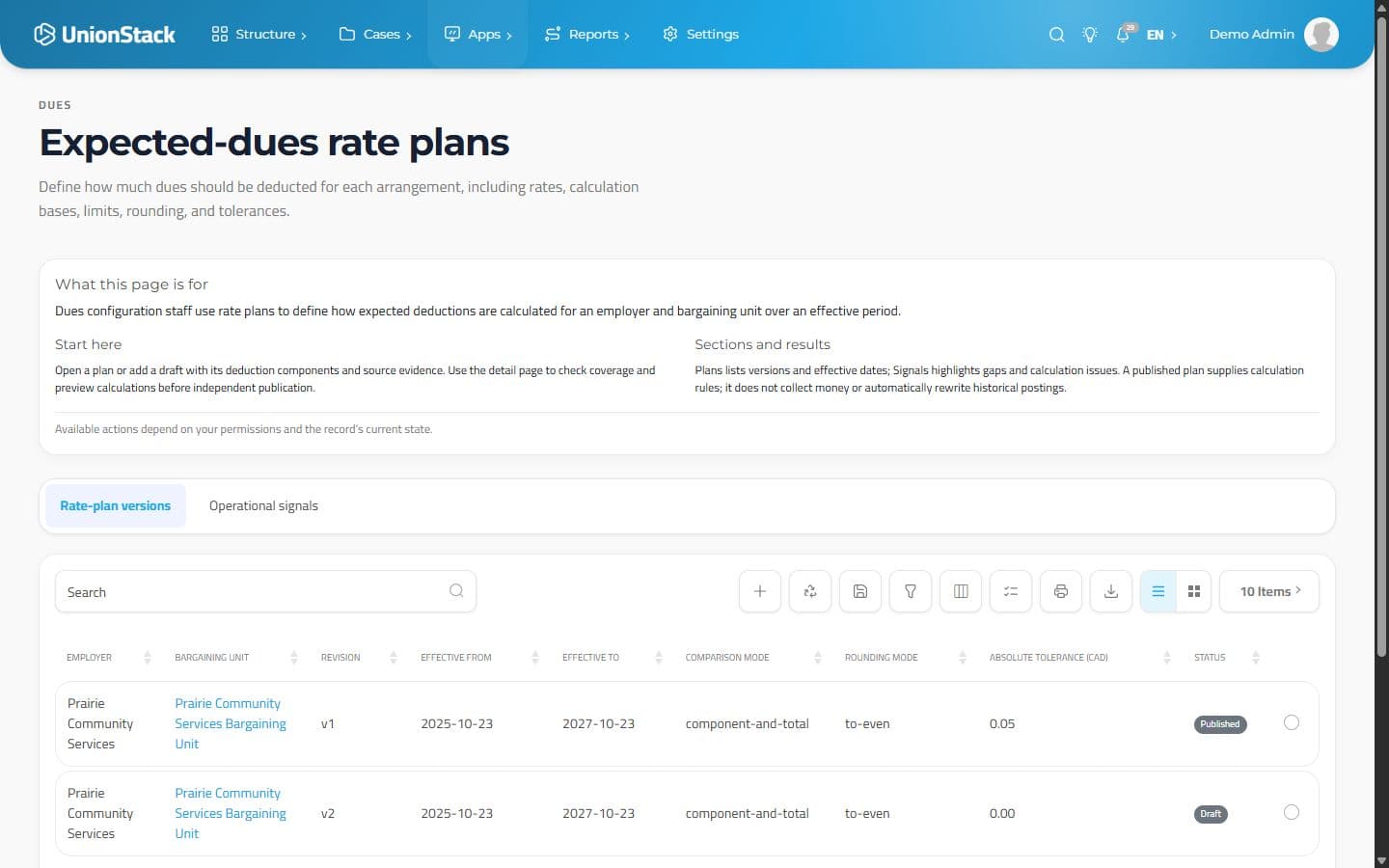Screen dimensions: 1389x868
Task: Sort by Status column arrows
Action: pos(1256,658)
